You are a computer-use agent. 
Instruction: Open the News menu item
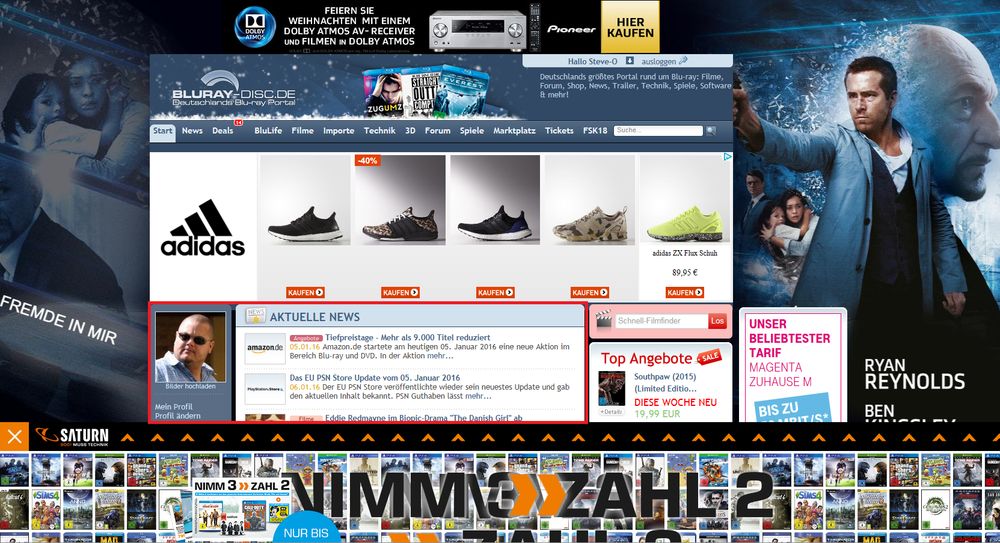coord(192,131)
